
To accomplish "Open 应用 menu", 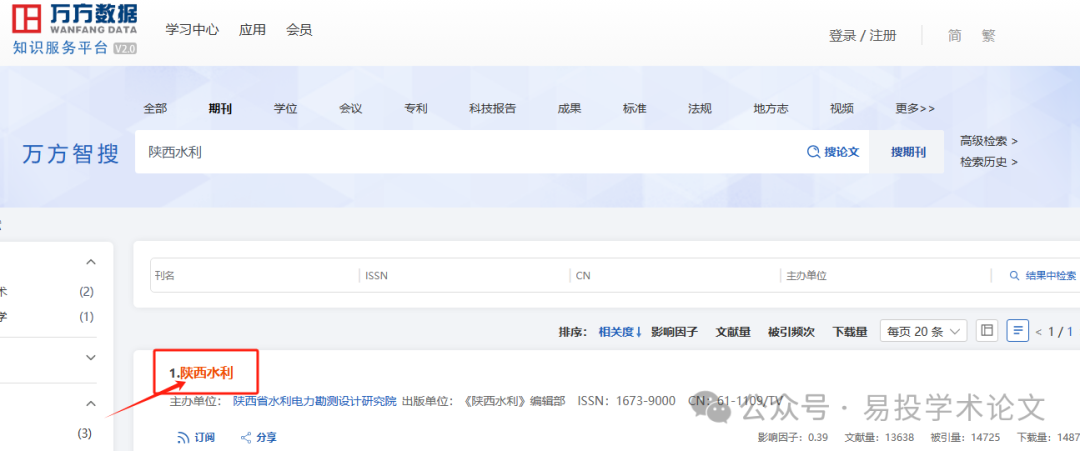I will [x=252, y=30].
